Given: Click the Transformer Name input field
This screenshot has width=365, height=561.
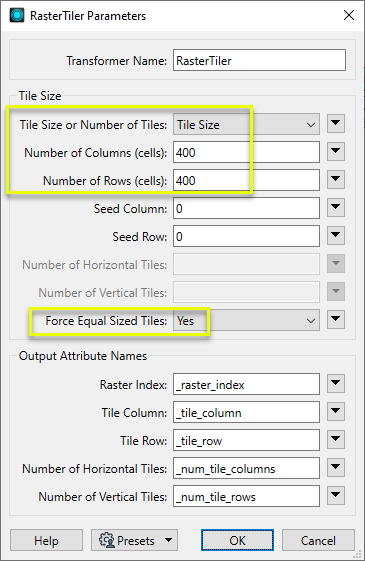Looking at the screenshot, I should point(259,60).
